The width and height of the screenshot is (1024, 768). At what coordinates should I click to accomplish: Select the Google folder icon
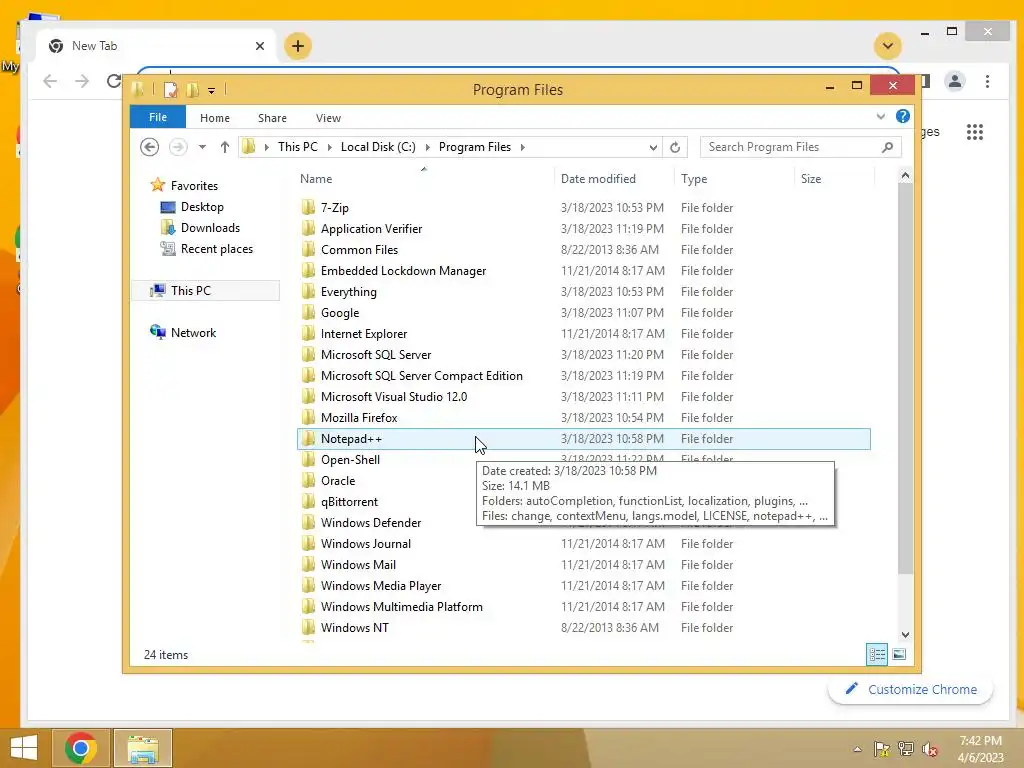click(309, 313)
